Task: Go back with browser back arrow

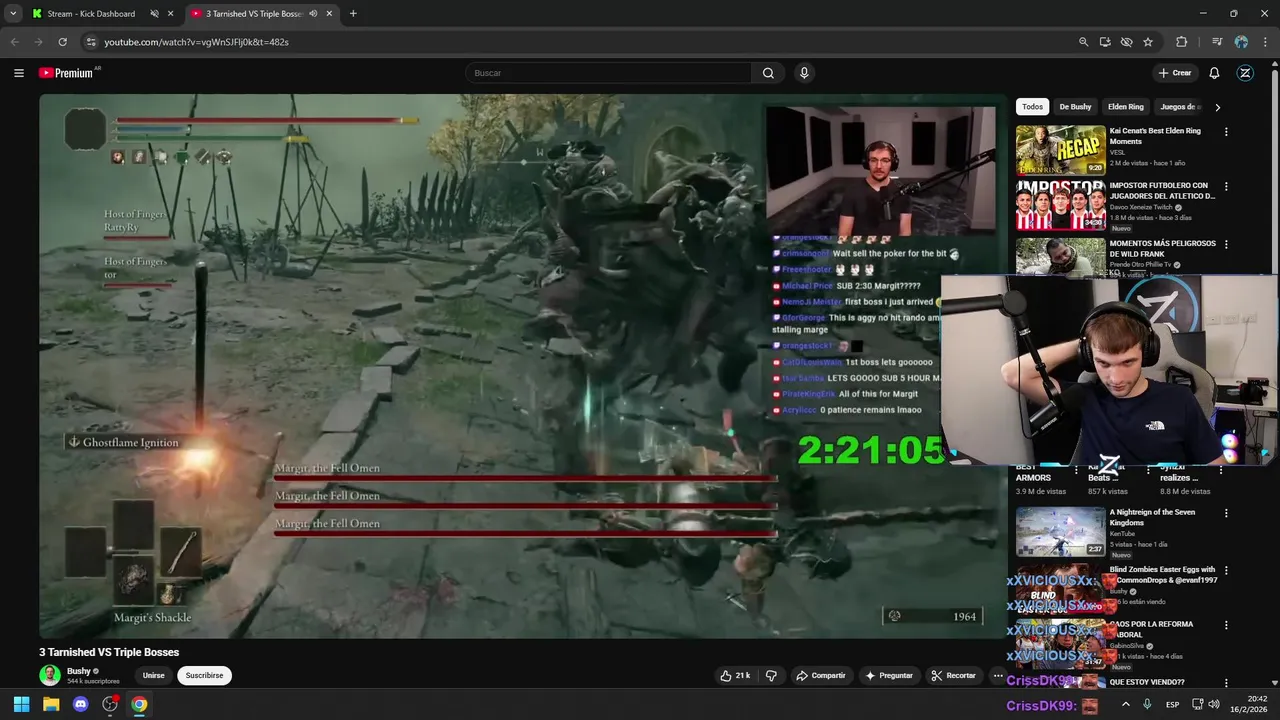Action: pos(14,42)
